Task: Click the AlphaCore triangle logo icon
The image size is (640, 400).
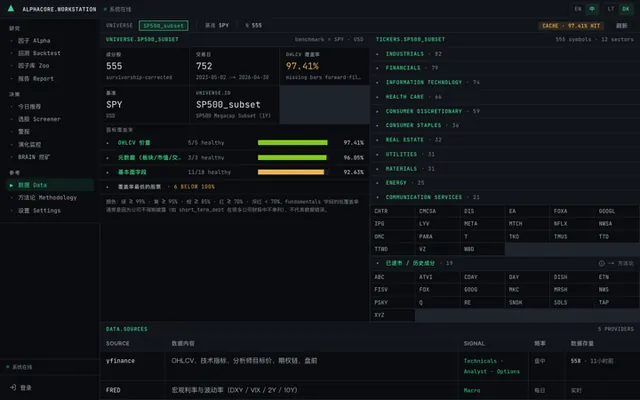Action: pos(11,8)
